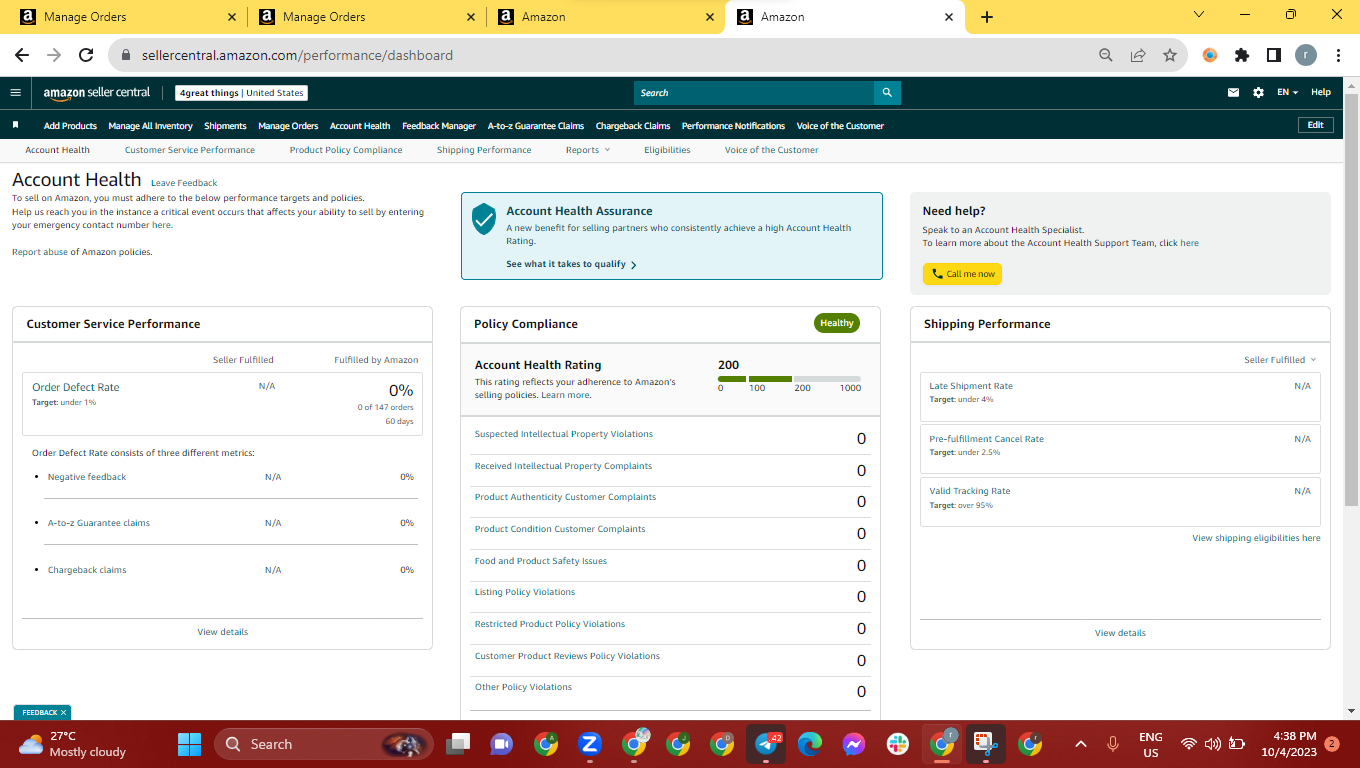Click the Account Health Rating progress bar
The height and width of the screenshot is (768, 1360).
[x=789, y=379]
